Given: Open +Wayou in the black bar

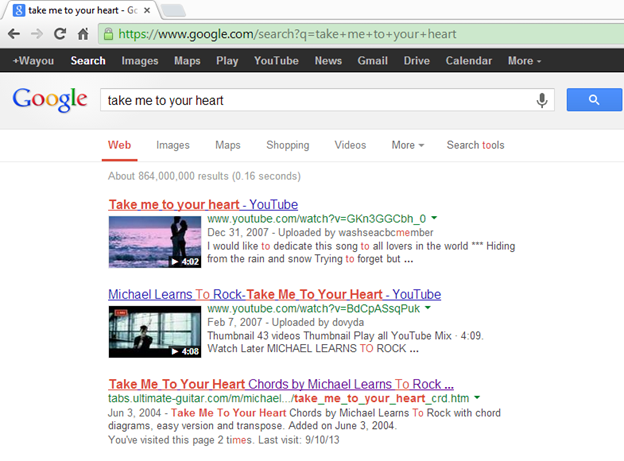Looking at the screenshot, I should [x=33, y=61].
